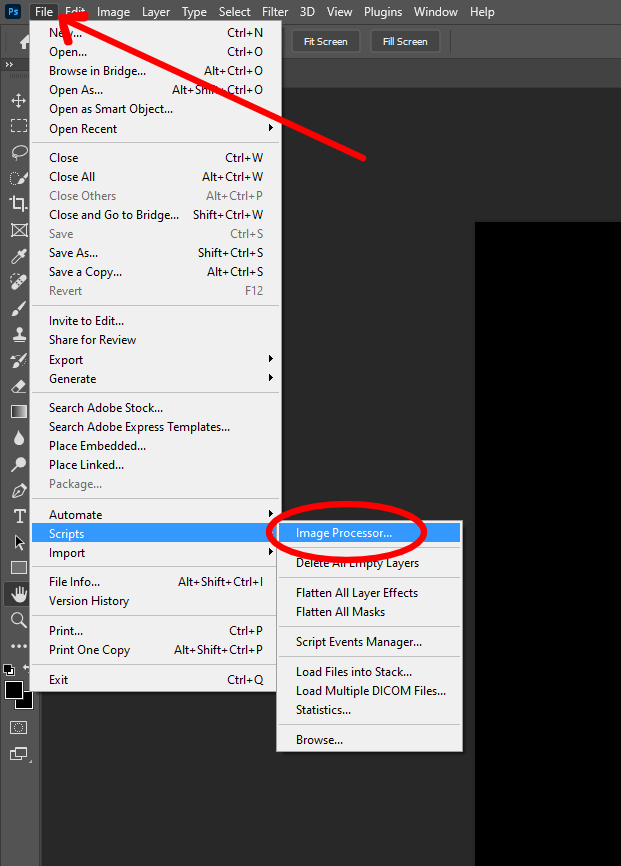Choose Place Embedded

click(x=155, y=446)
